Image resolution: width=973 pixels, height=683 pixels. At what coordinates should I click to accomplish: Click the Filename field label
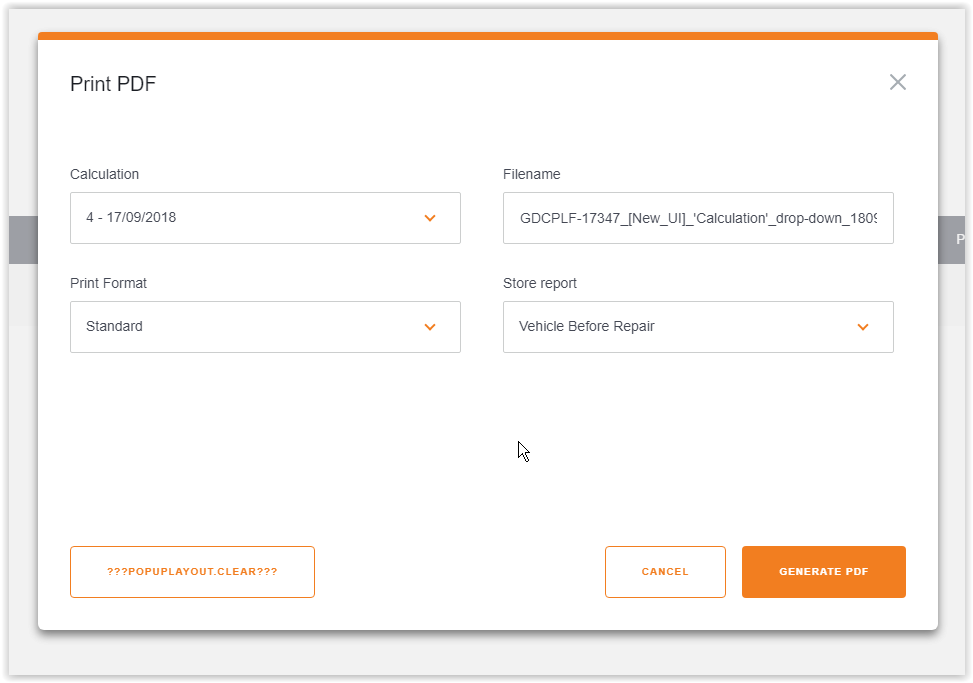click(531, 174)
